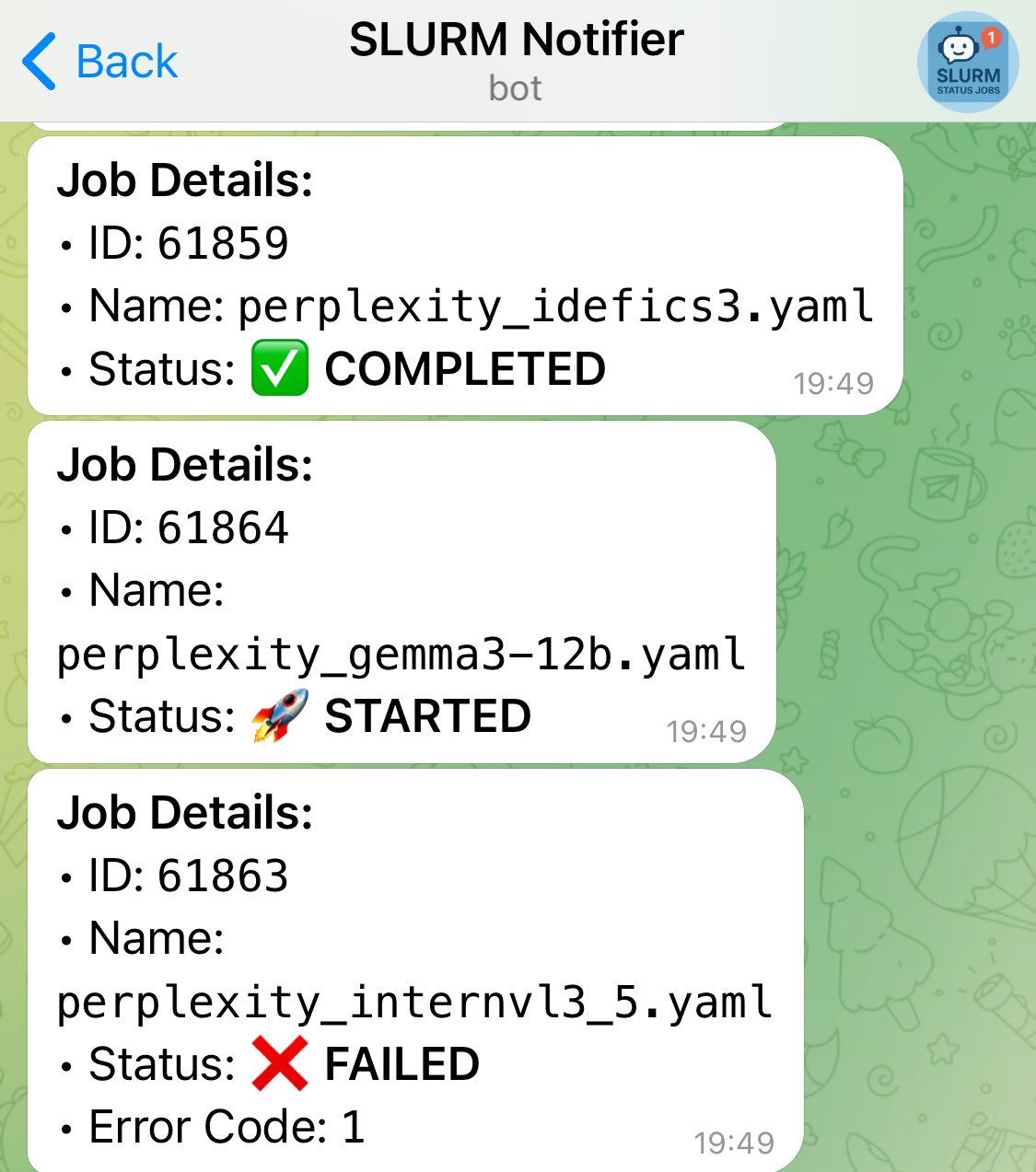Select the perplexity_internvl3_5.yaml job name

(x=414, y=1003)
